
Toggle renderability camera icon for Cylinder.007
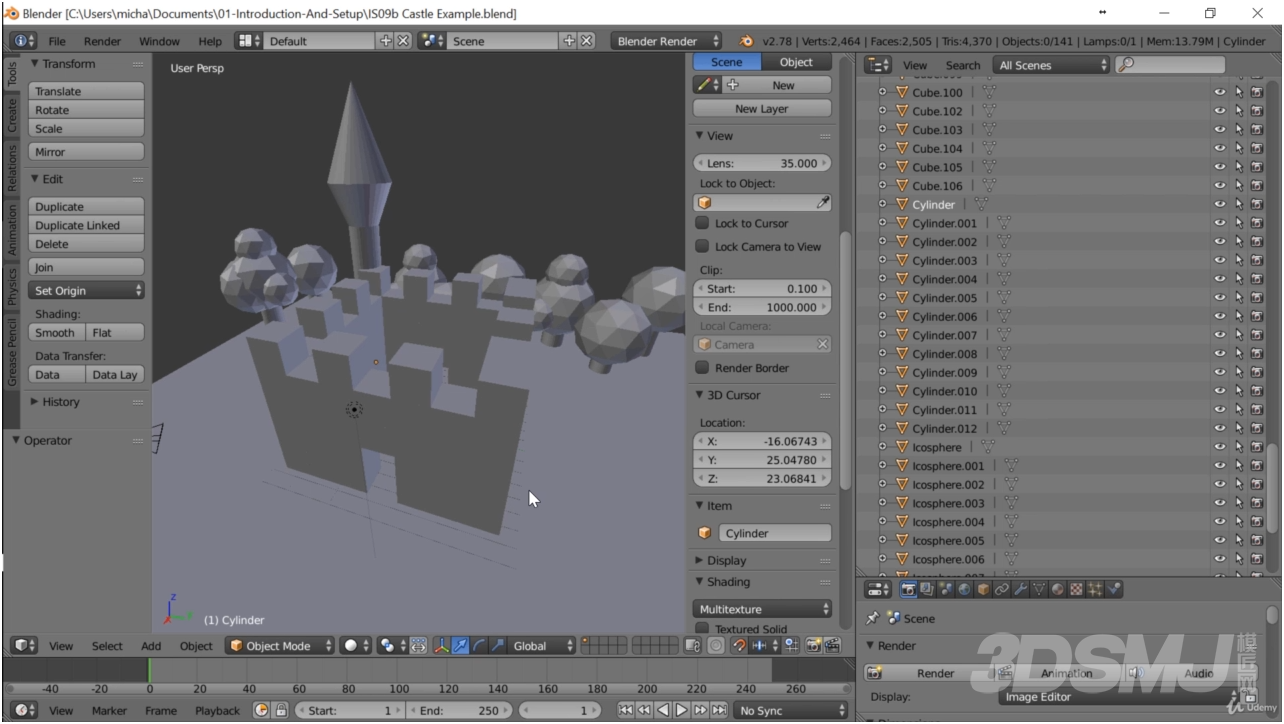coord(1257,335)
